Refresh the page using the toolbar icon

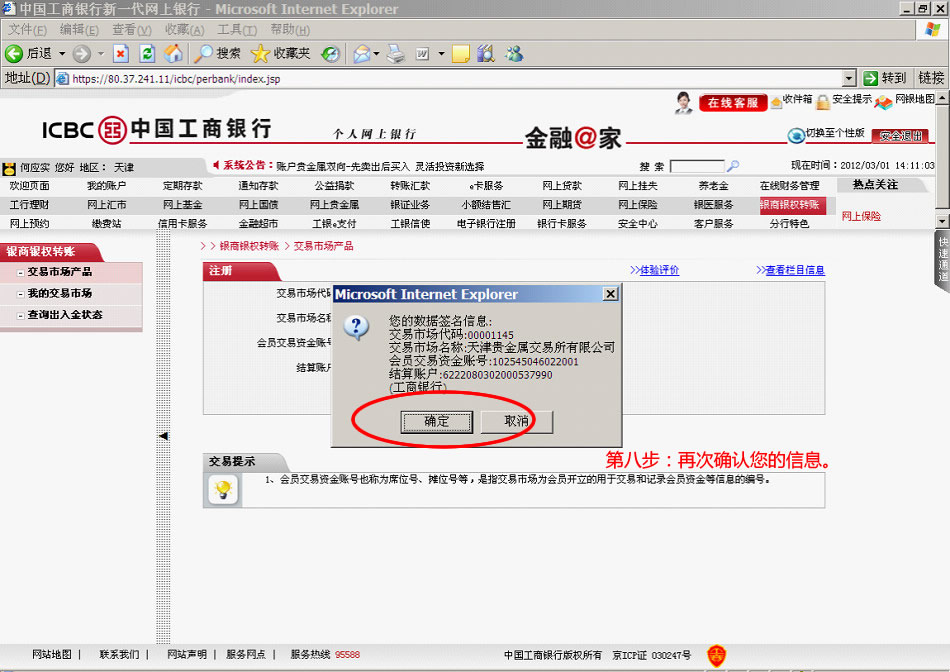(147, 54)
